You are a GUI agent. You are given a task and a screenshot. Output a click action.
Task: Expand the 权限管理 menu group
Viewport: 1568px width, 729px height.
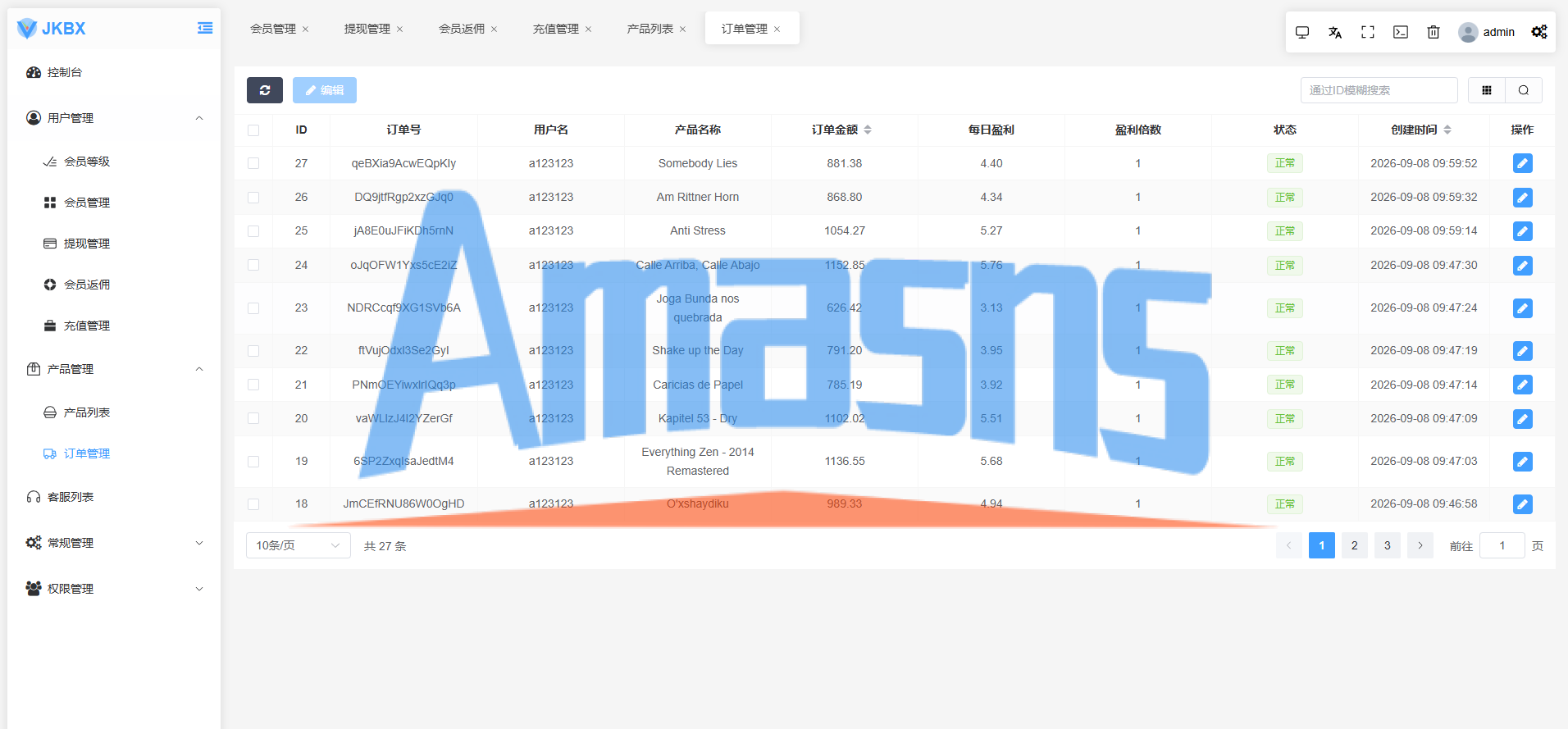click(115, 589)
